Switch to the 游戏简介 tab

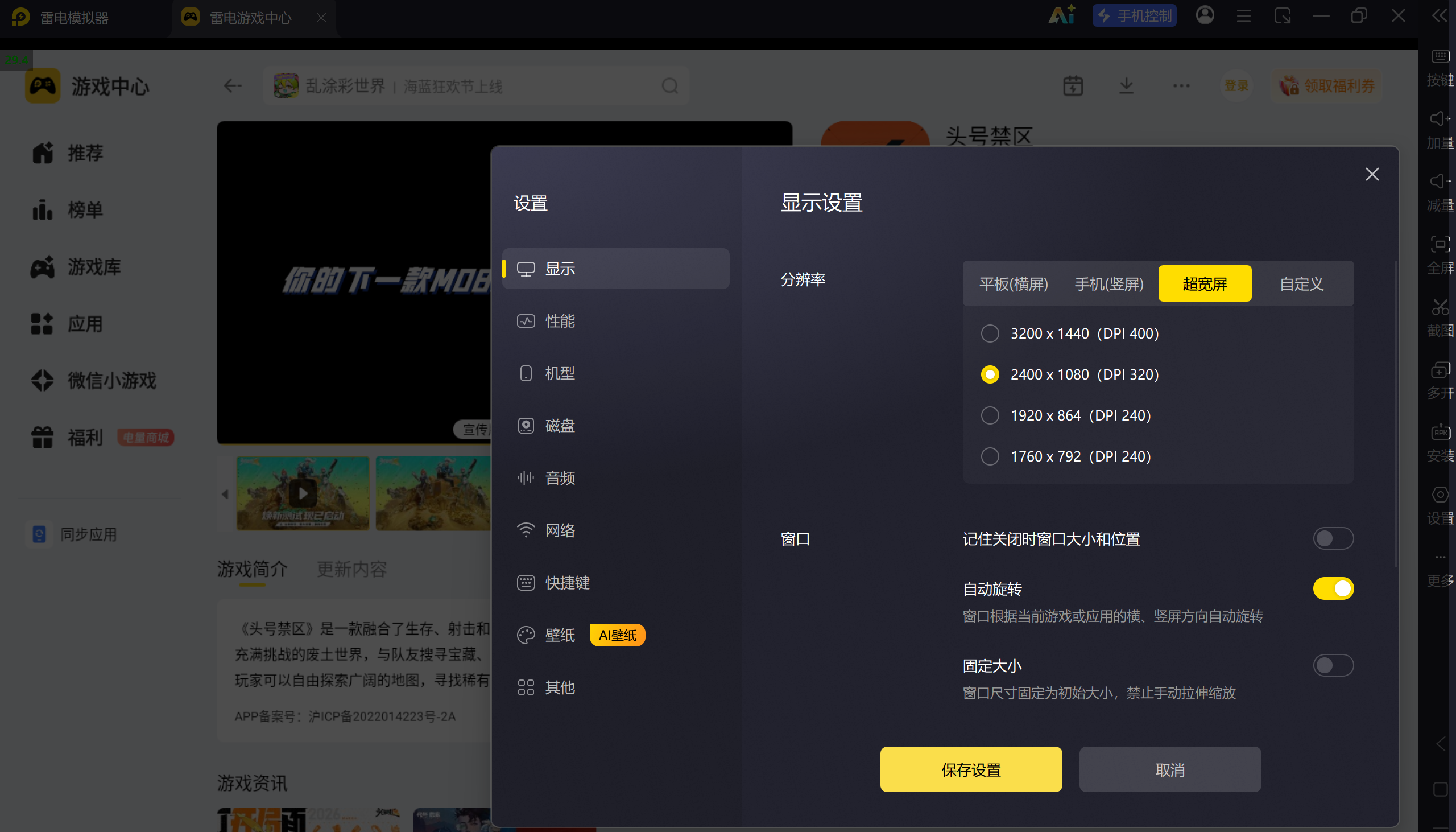click(x=253, y=569)
